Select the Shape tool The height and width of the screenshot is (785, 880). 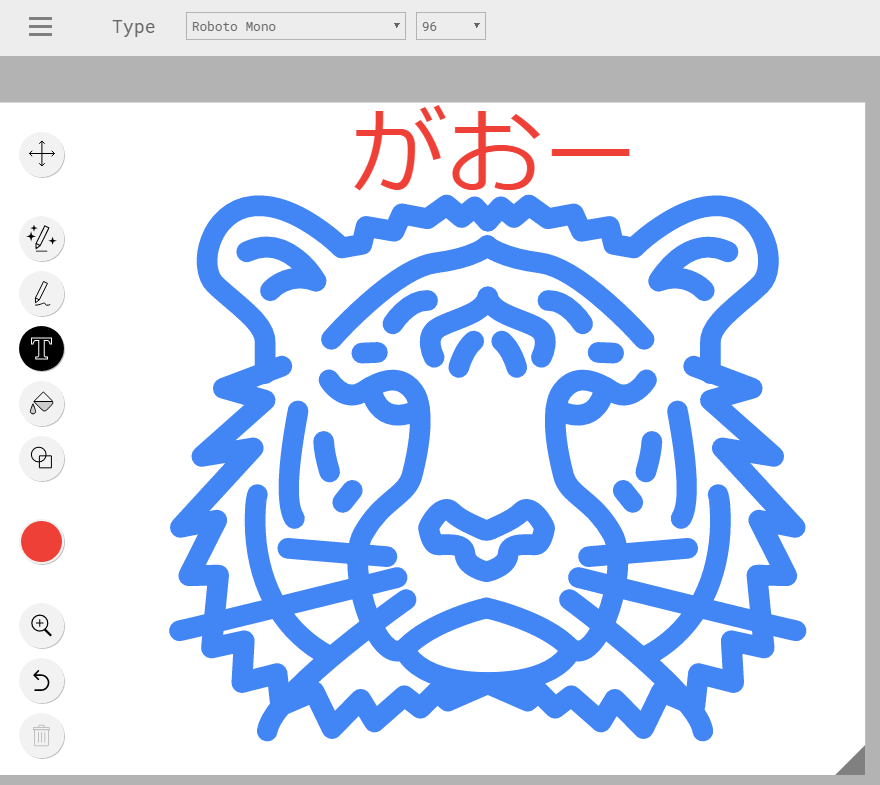coord(42,458)
